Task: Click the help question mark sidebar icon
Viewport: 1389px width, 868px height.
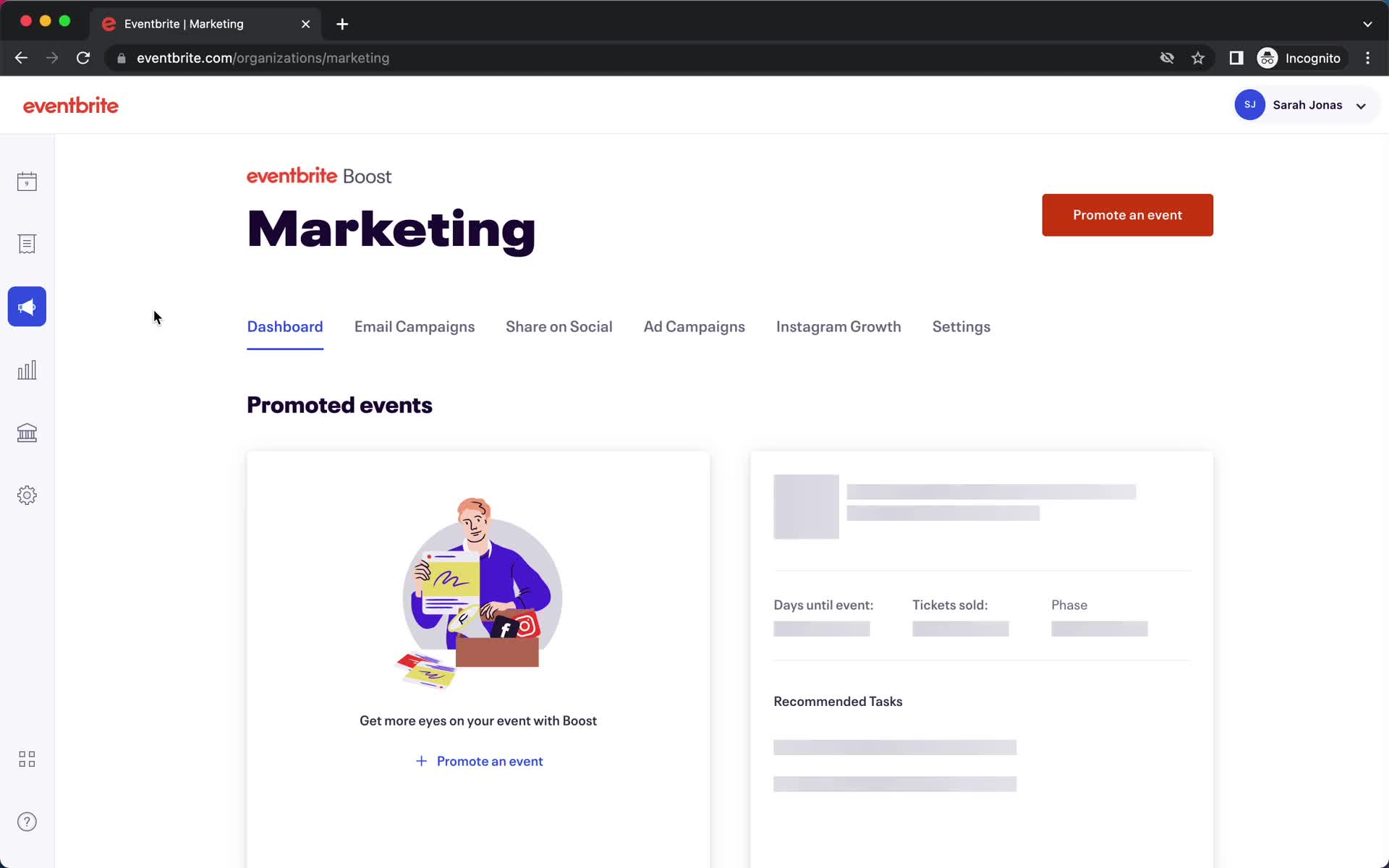Action: click(x=27, y=821)
